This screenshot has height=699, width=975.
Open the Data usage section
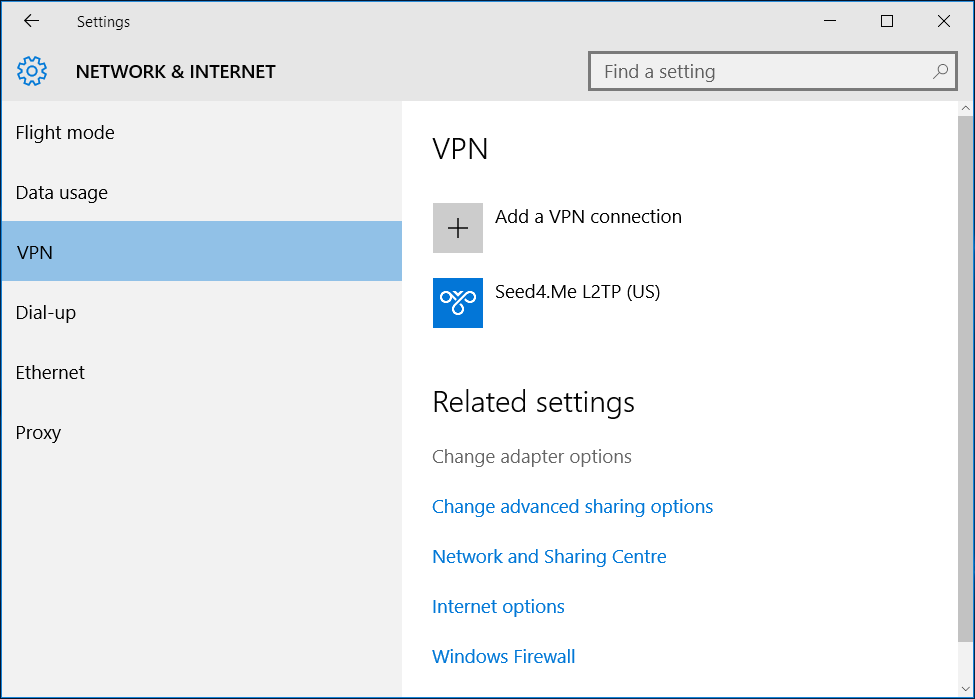coord(61,192)
